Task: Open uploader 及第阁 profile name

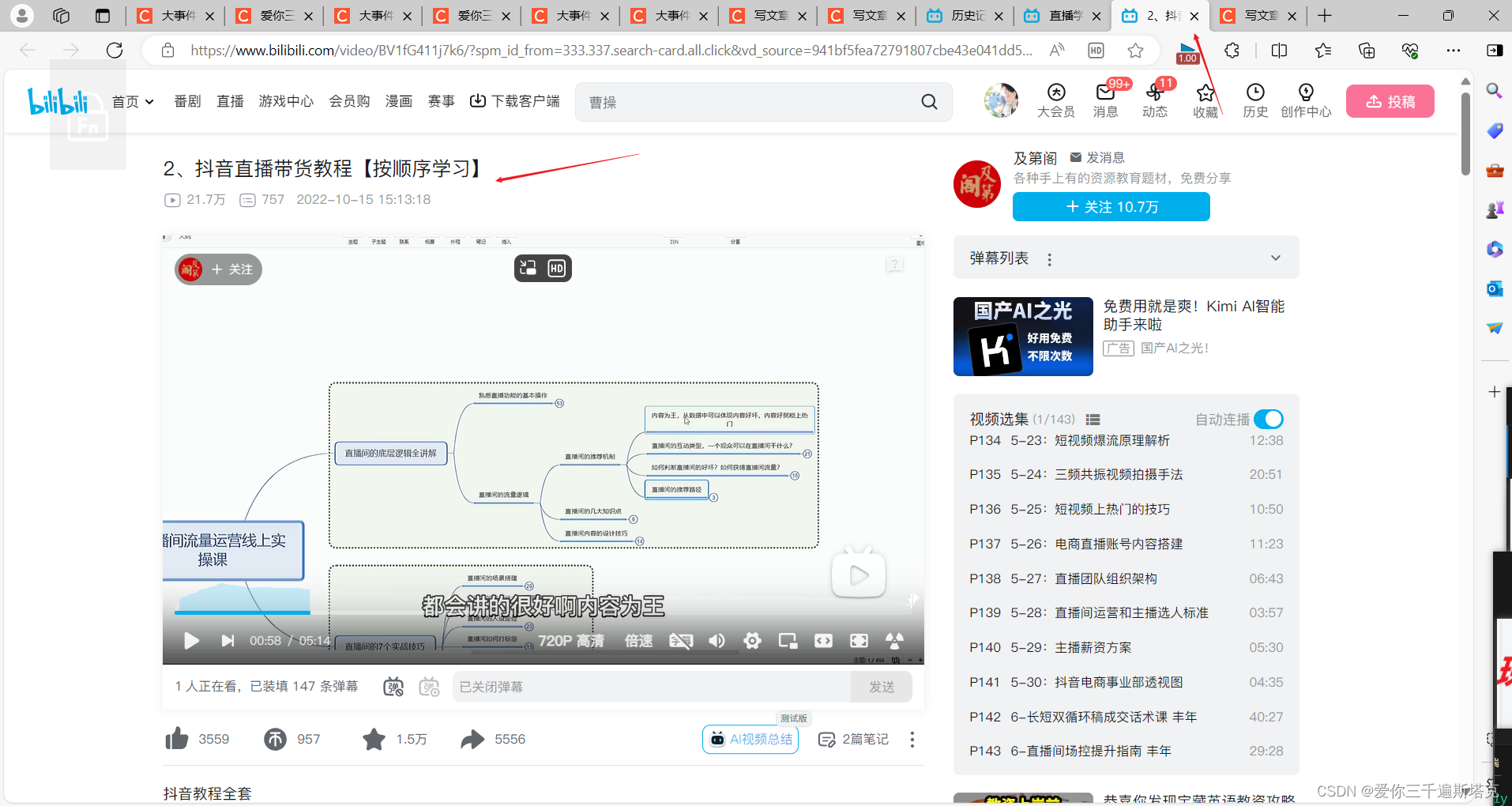Action: [x=1035, y=158]
